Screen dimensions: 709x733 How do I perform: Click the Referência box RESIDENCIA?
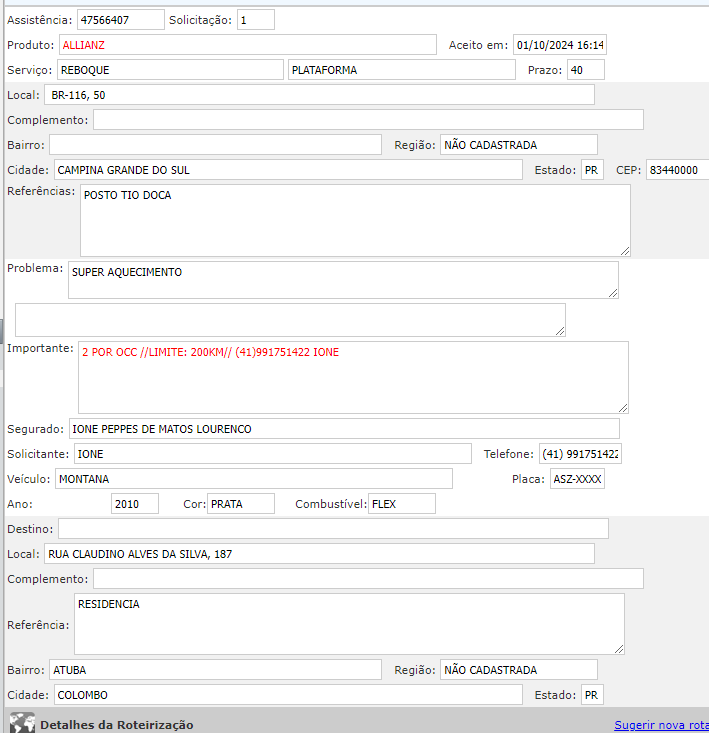pos(349,624)
